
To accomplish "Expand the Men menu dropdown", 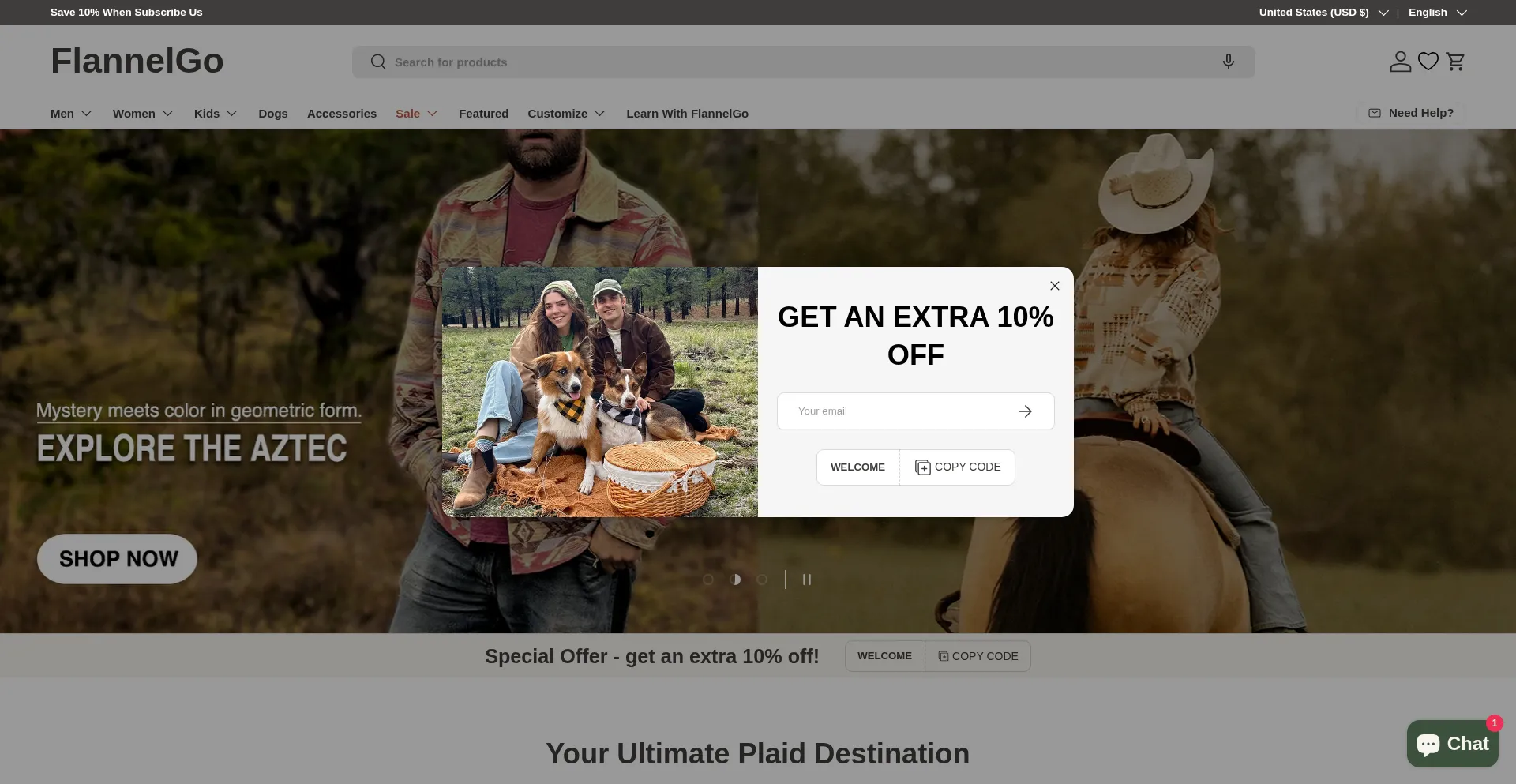I will 71,114.
